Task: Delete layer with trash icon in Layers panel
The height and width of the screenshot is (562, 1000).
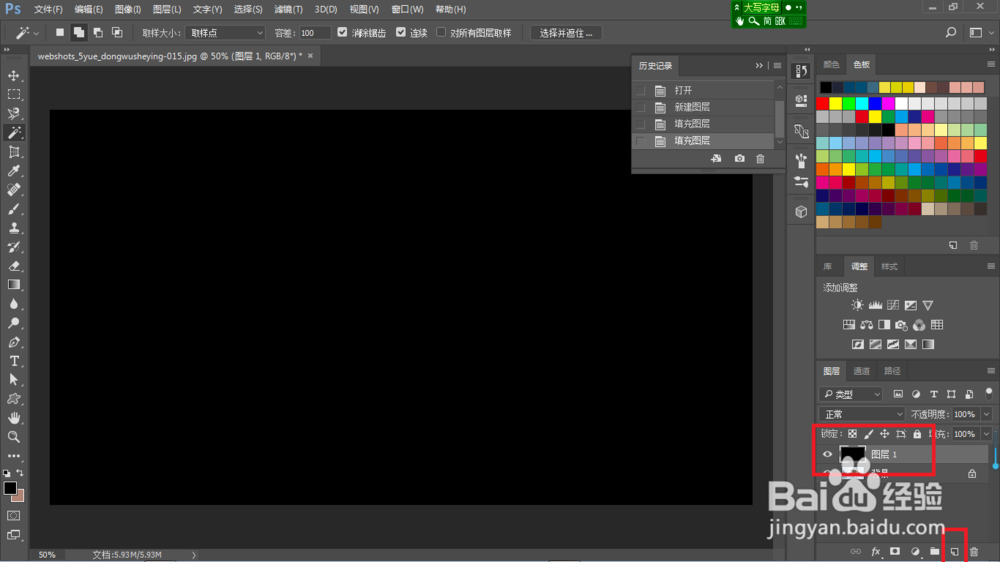Action: (x=974, y=551)
